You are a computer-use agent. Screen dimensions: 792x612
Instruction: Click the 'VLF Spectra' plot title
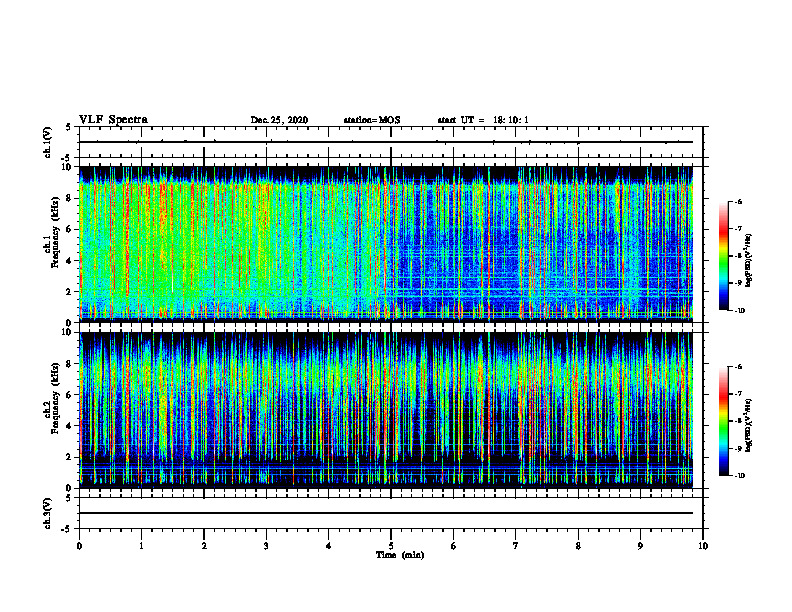coord(113,120)
